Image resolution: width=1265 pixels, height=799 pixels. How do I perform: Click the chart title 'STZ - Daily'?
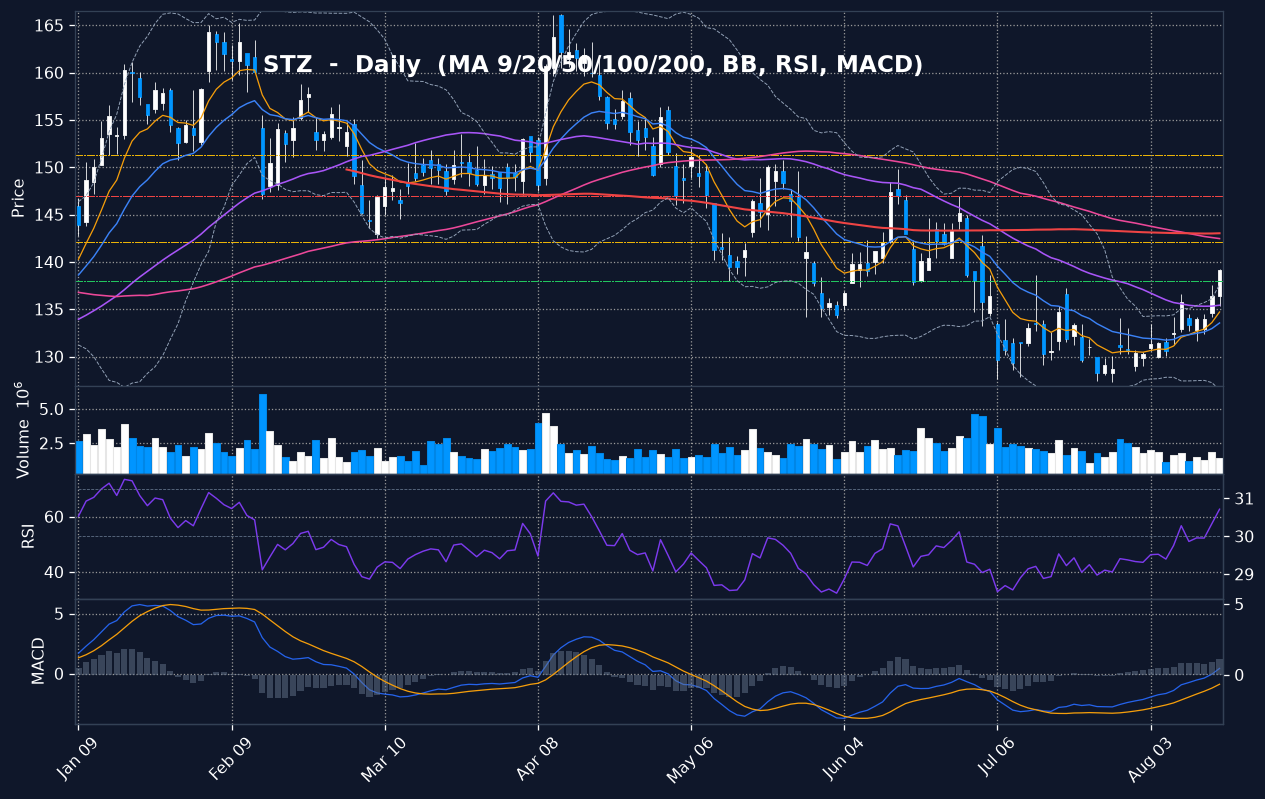[x=343, y=65]
